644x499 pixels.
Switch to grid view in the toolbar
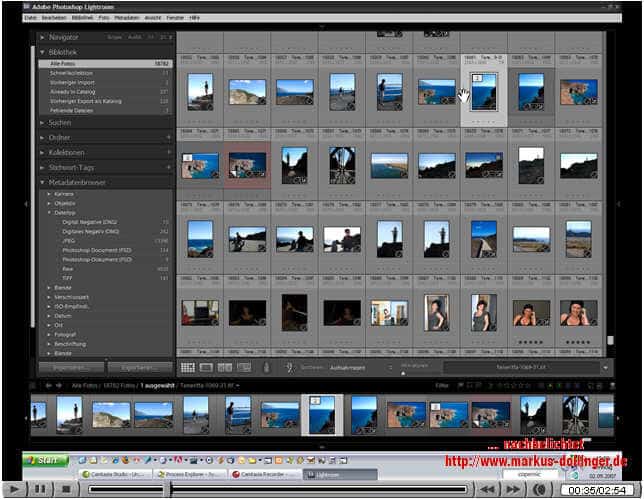(186, 367)
